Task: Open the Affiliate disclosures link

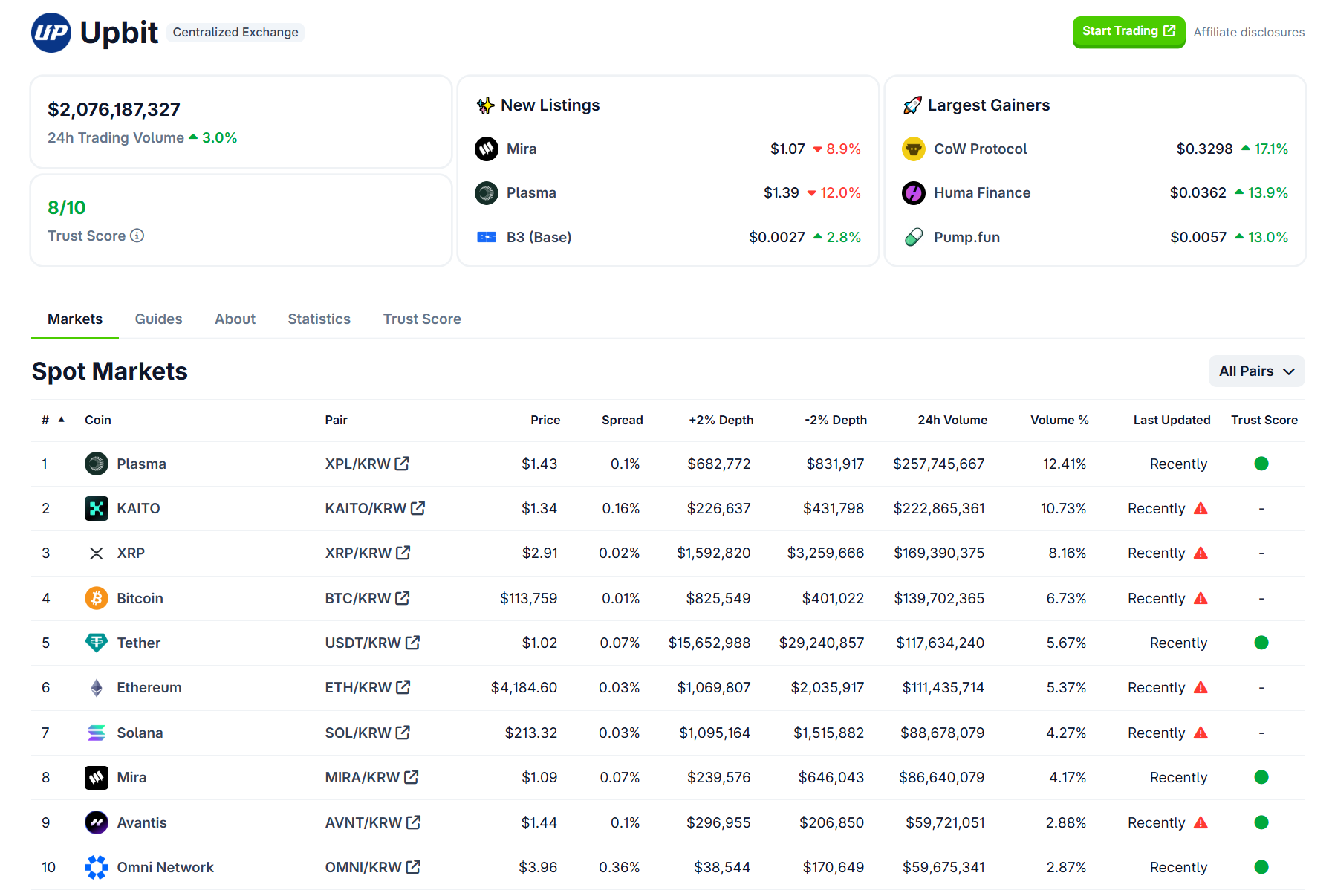Action: (1248, 32)
